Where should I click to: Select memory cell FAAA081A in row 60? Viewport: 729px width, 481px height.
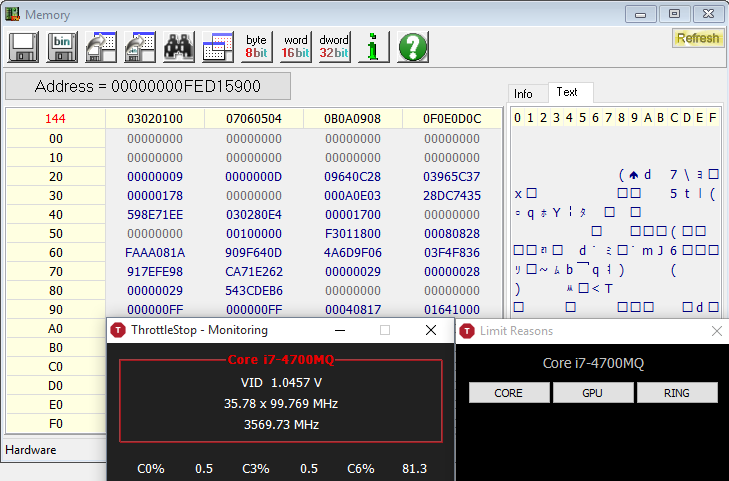coord(154,252)
